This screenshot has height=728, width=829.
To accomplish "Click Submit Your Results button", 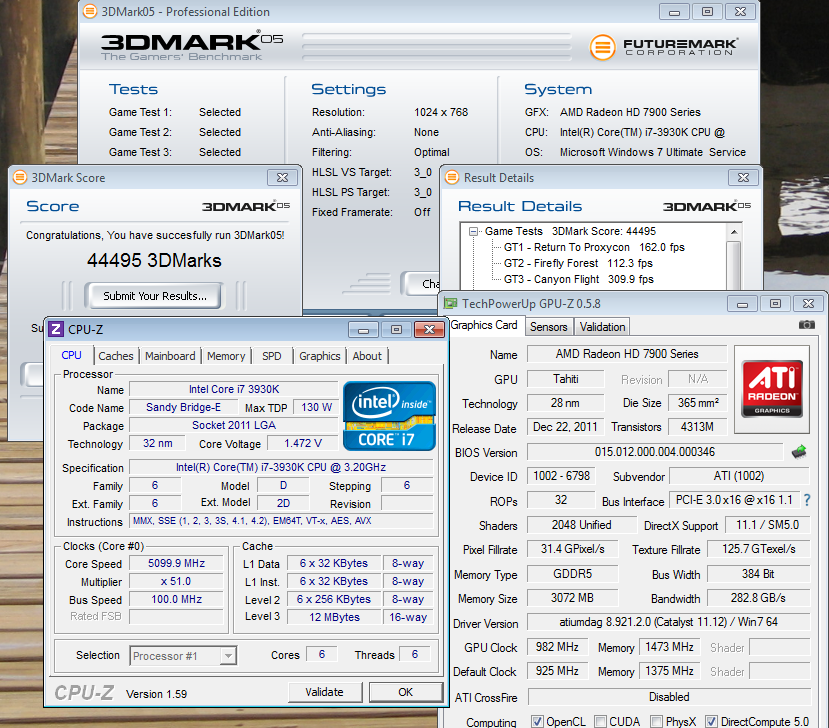I will pos(154,296).
